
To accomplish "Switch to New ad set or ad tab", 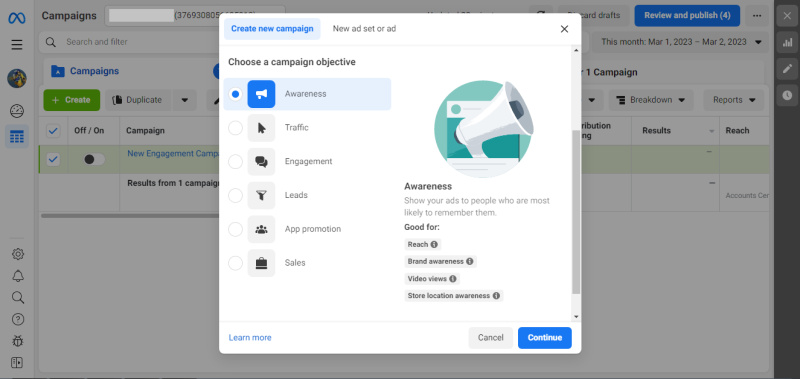I will point(364,29).
